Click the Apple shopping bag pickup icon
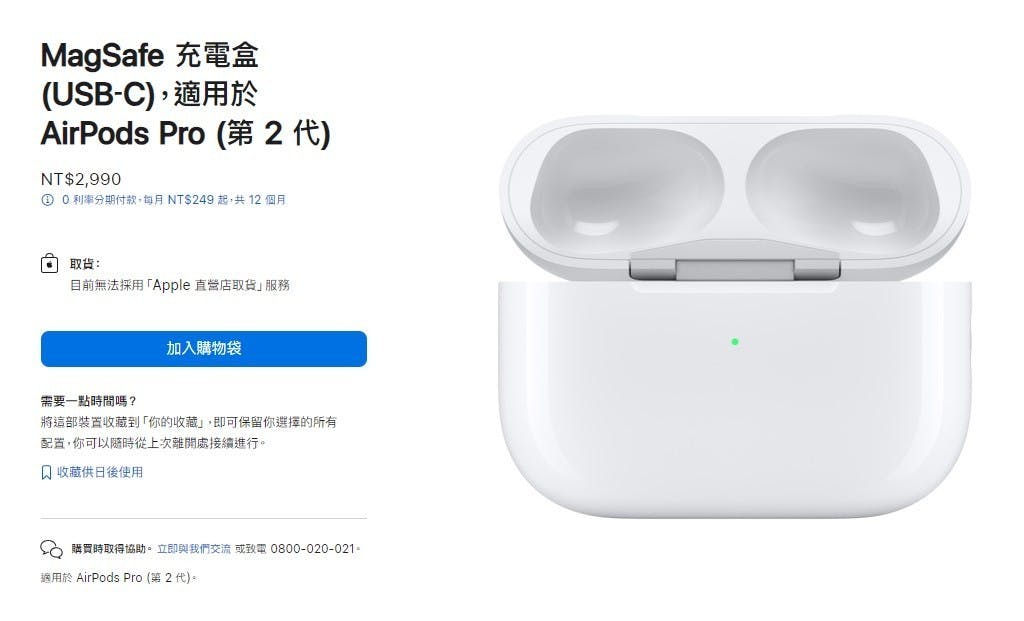Screen dimensions: 1024x621 coord(50,264)
